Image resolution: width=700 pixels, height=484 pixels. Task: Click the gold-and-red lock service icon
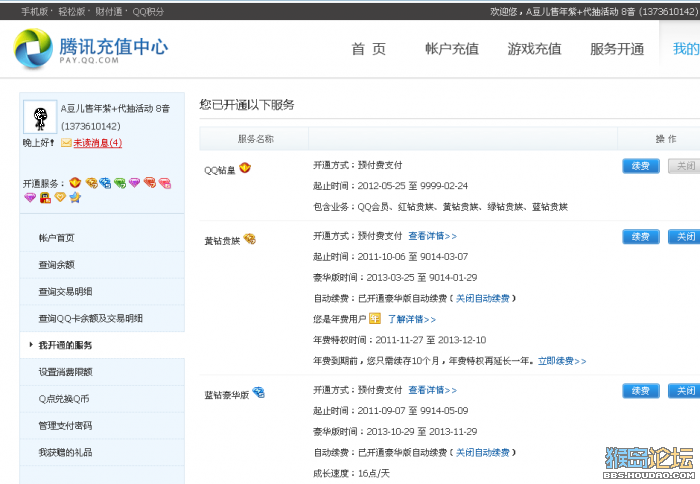click(45, 197)
